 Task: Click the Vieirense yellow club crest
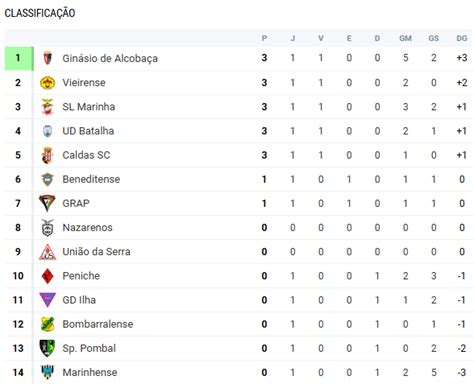(47, 83)
